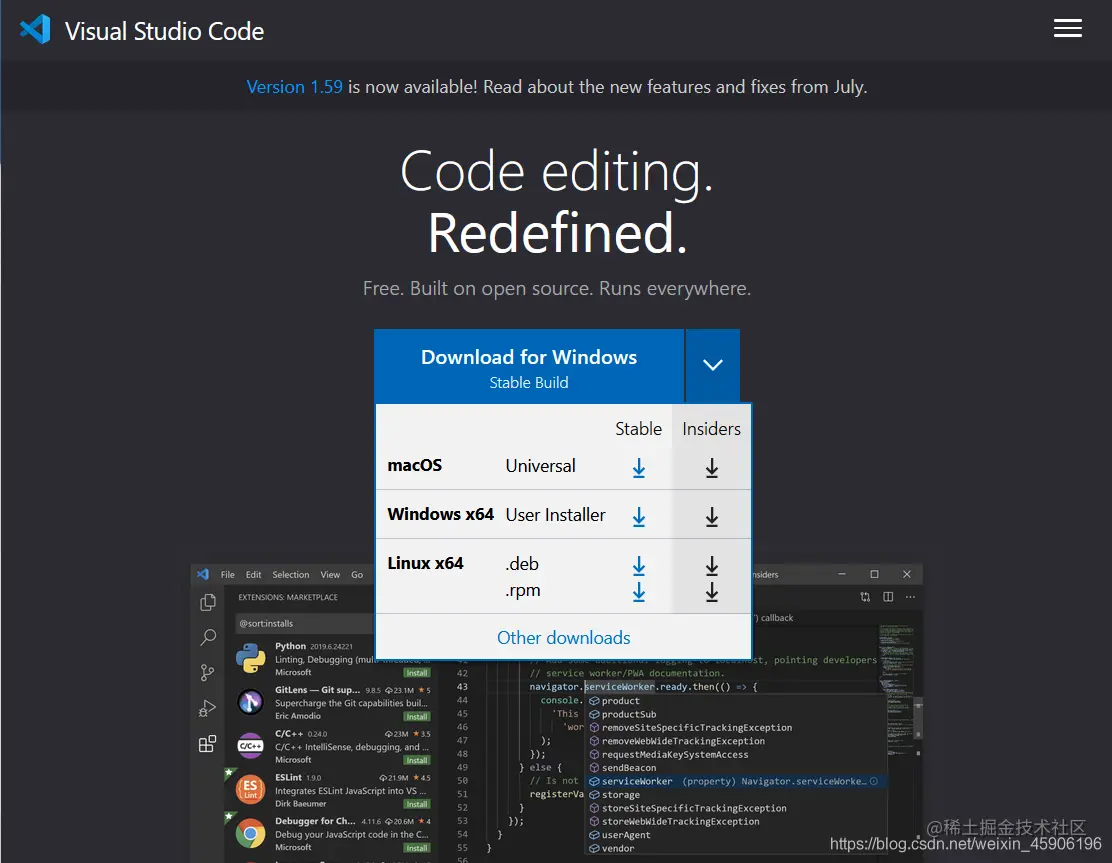Install the C/C++ extension
Image resolution: width=1112 pixels, height=863 pixels.
click(x=417, y=760)
